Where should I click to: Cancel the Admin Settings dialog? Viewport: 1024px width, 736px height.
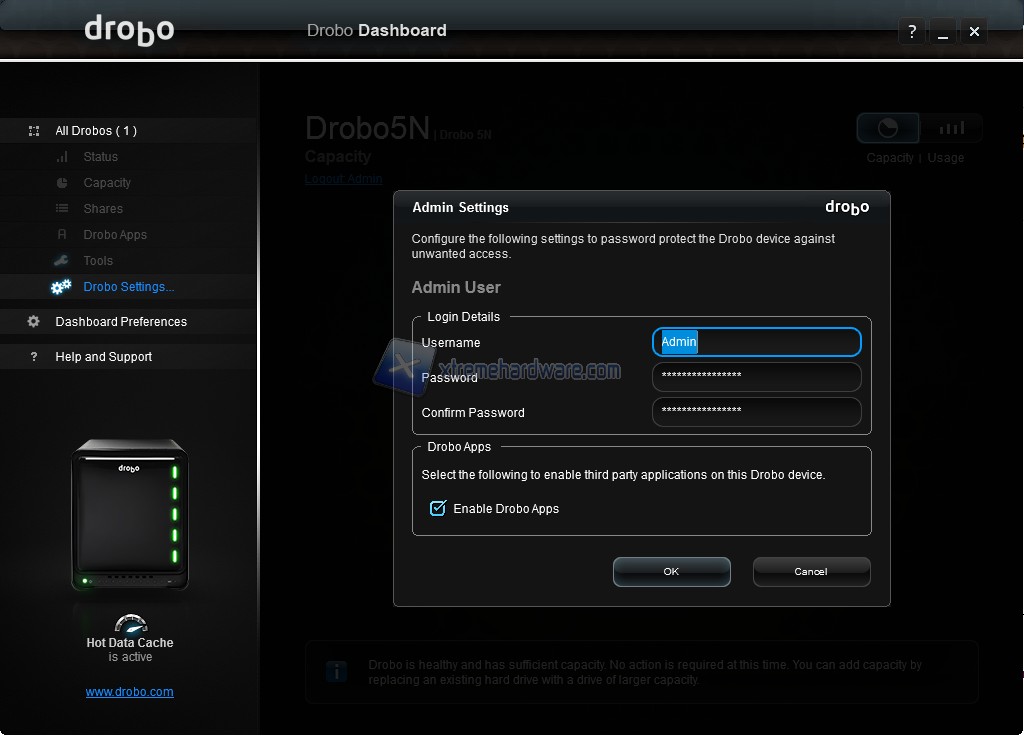[x=811, y=572]
